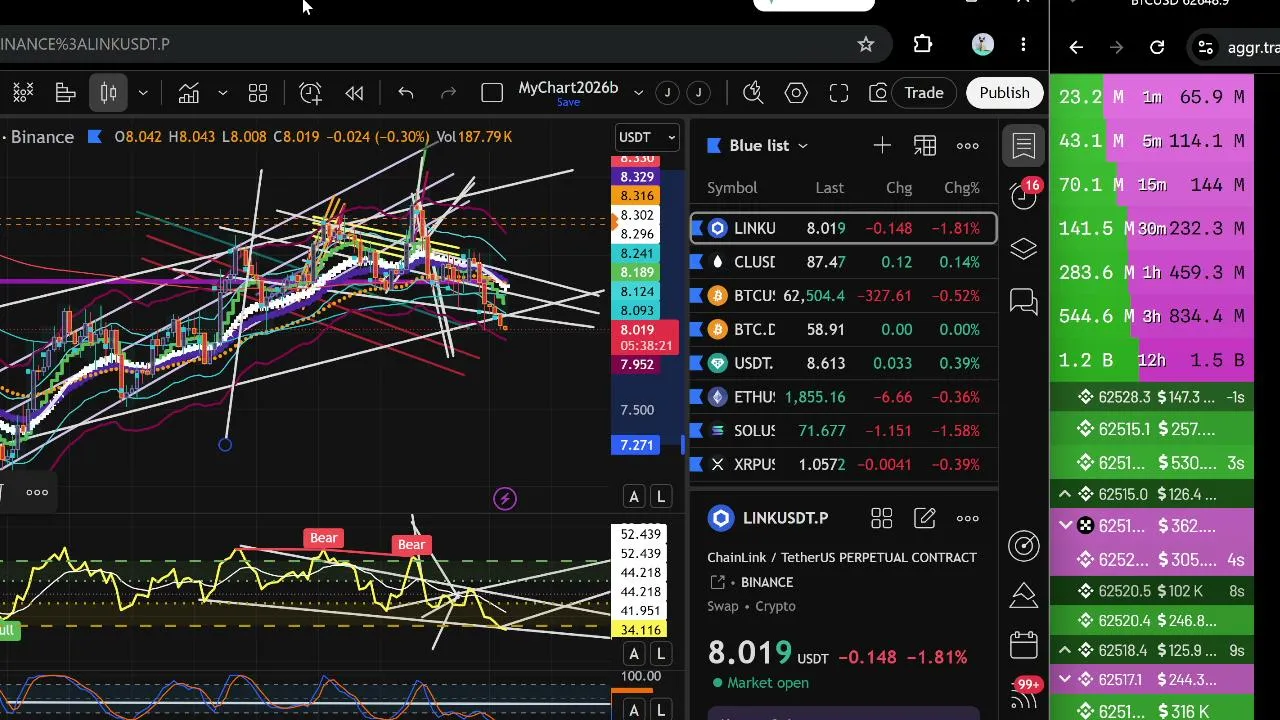
Task: Open LINKUSDT.P details more options
Action: pos(968,518)
